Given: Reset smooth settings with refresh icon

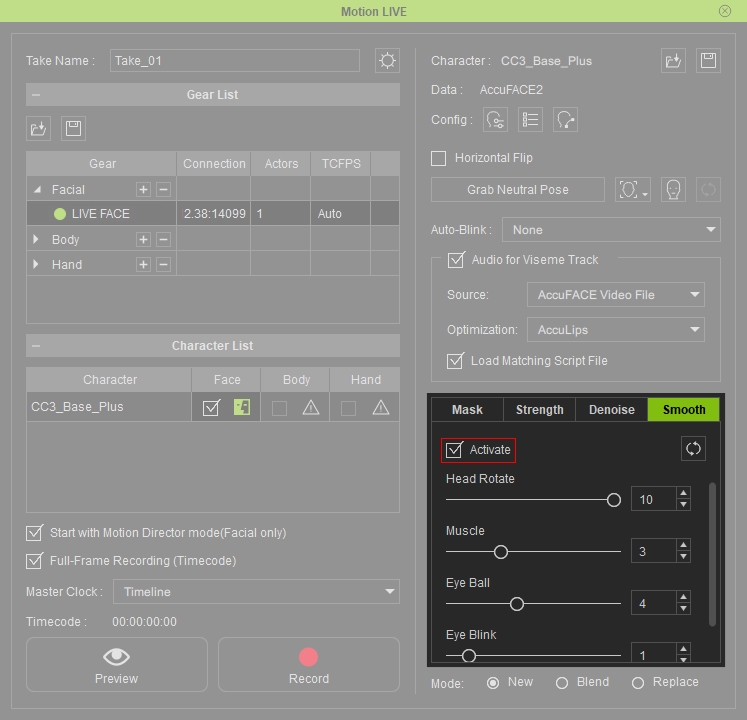Looking at the screenshot, I should (x=693, y=448).
